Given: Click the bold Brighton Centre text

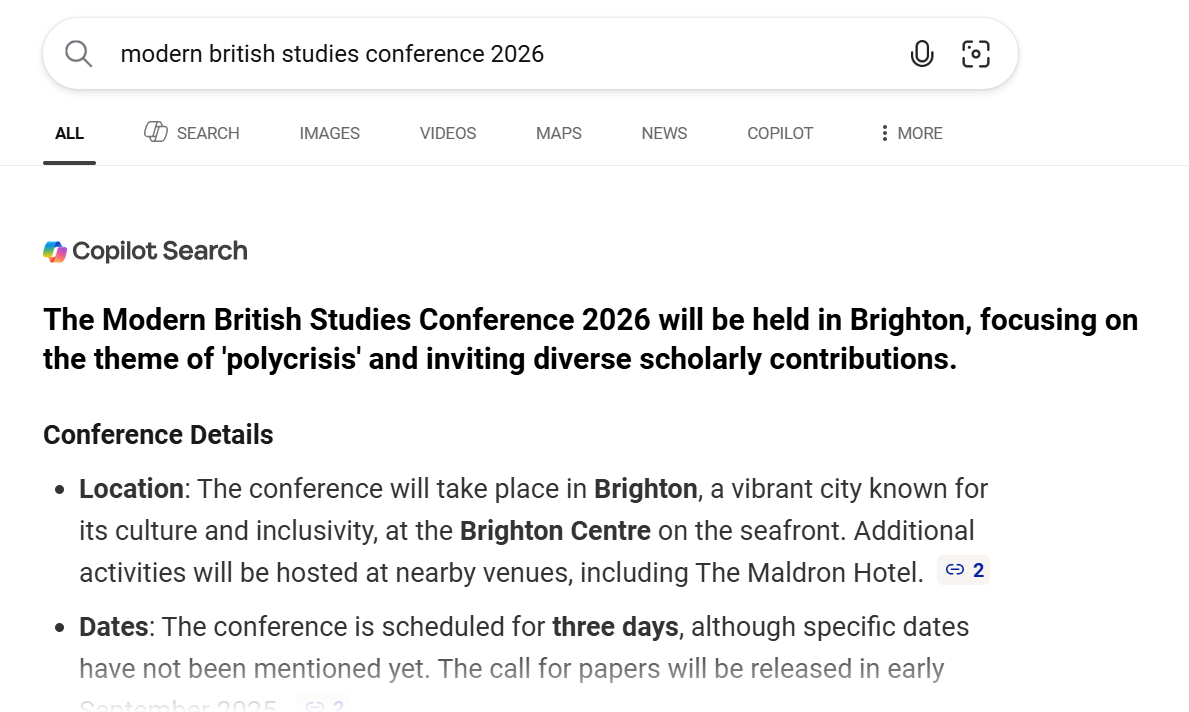Looking at the screenshot, I should [x=555, y=531].
